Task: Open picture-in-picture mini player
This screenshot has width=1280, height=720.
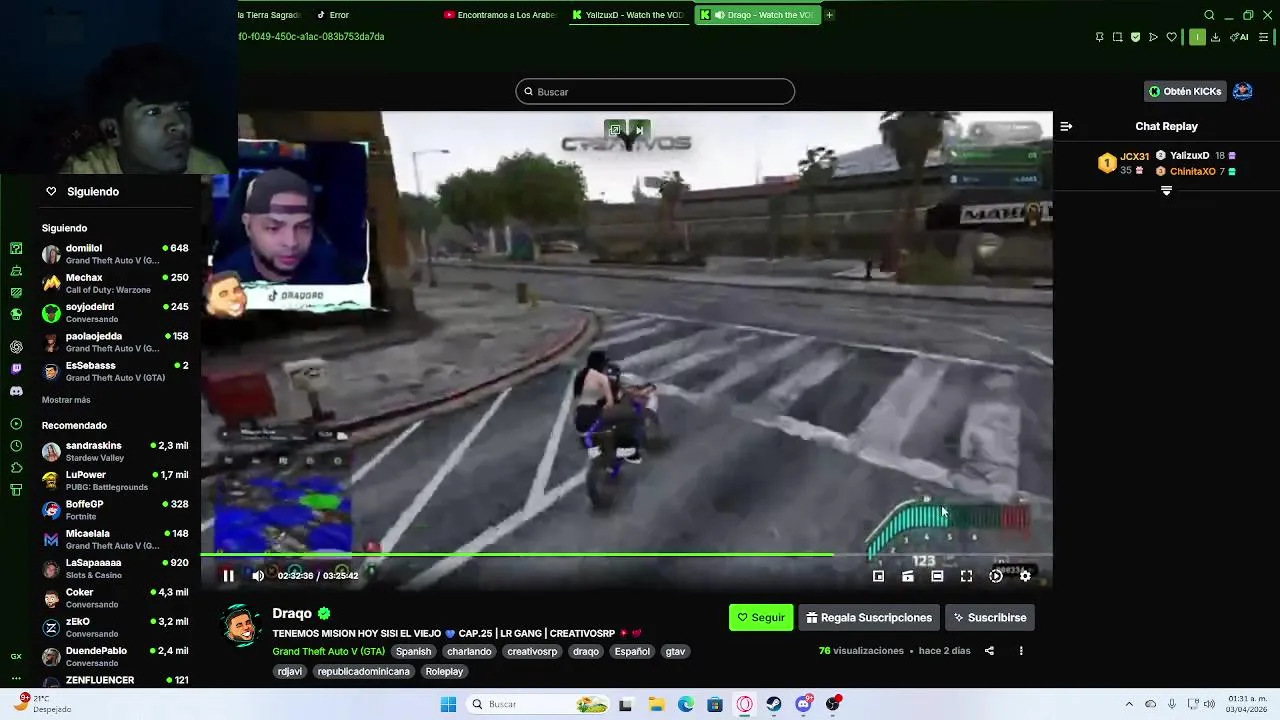Action: 878,576
